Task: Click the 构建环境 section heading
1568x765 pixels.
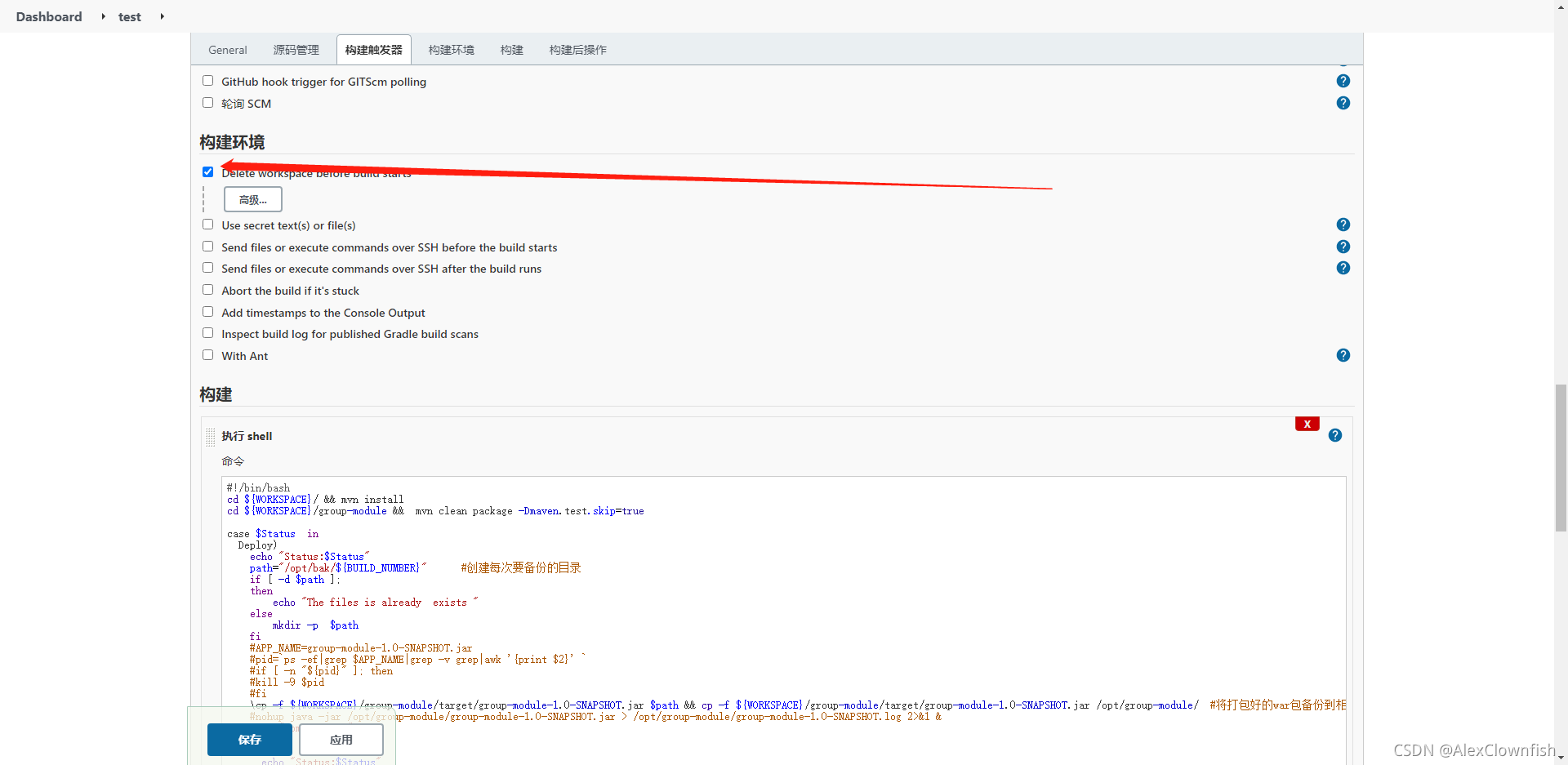Action: [x=232, y=142]
